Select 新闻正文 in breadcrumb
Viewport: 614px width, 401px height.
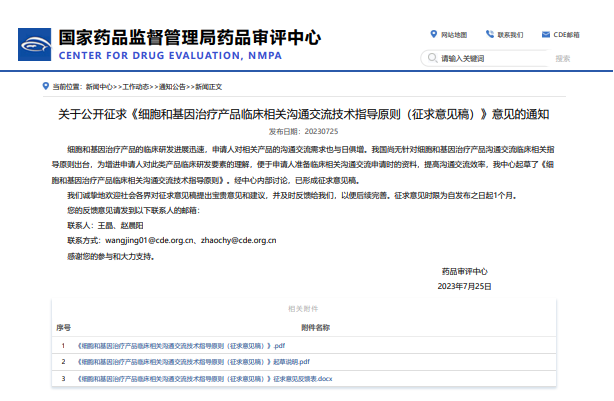pyautogui.click(x=208, y=87)
